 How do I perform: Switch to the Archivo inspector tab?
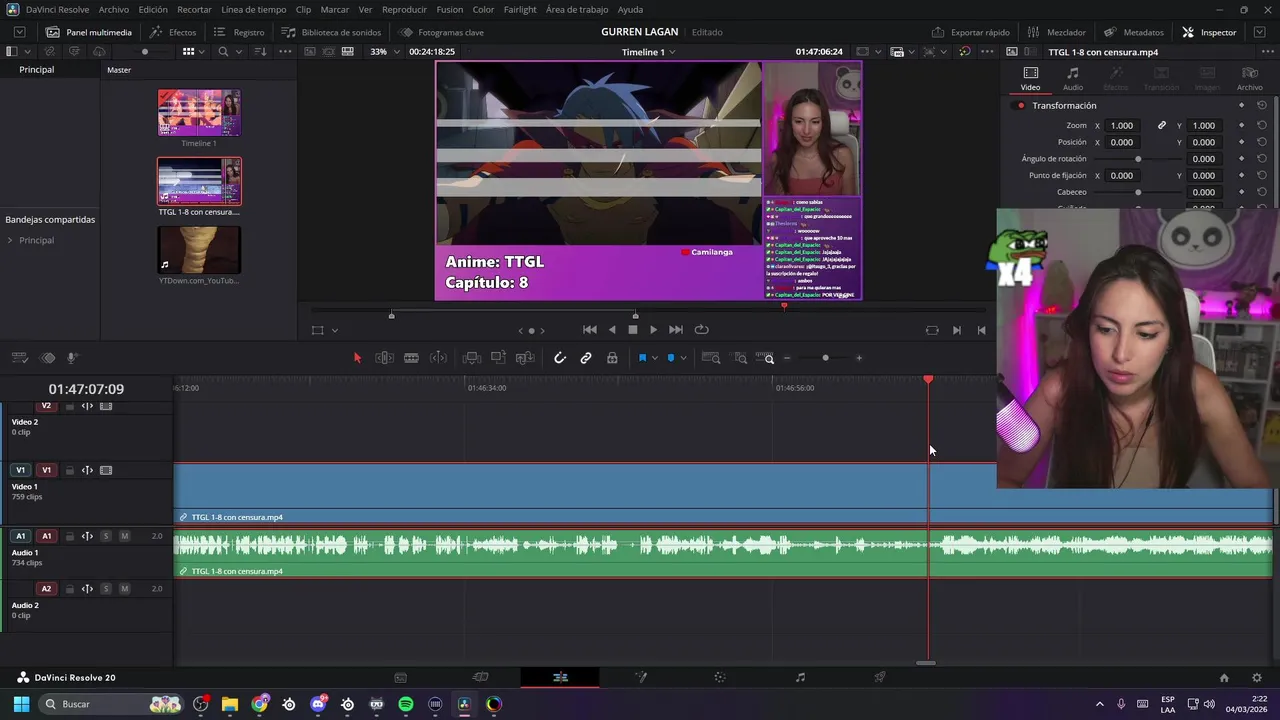1250,79
